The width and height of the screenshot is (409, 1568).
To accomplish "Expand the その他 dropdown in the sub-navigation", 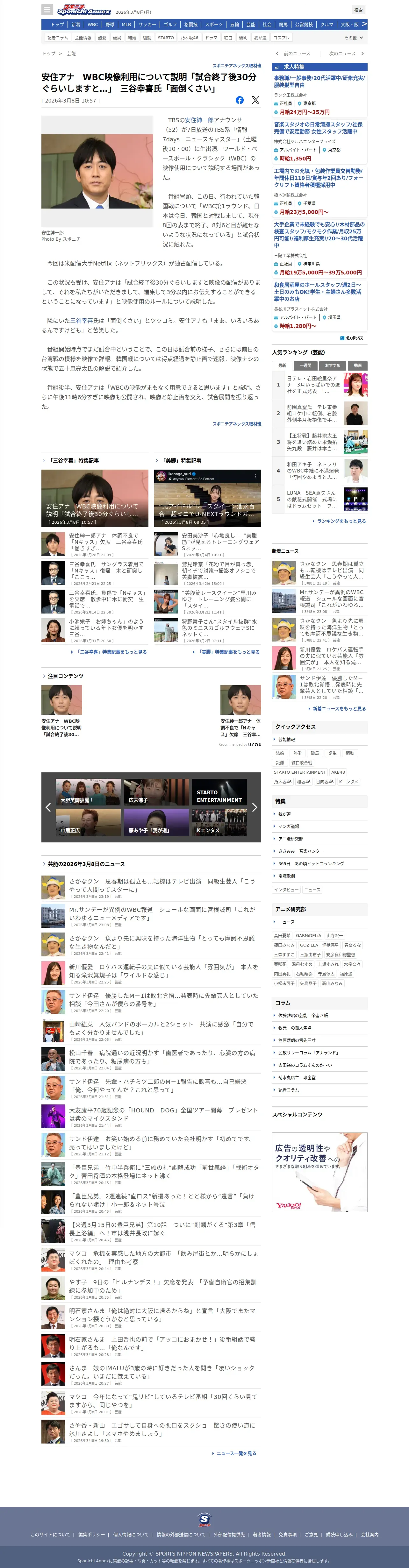I will [354, 38].
